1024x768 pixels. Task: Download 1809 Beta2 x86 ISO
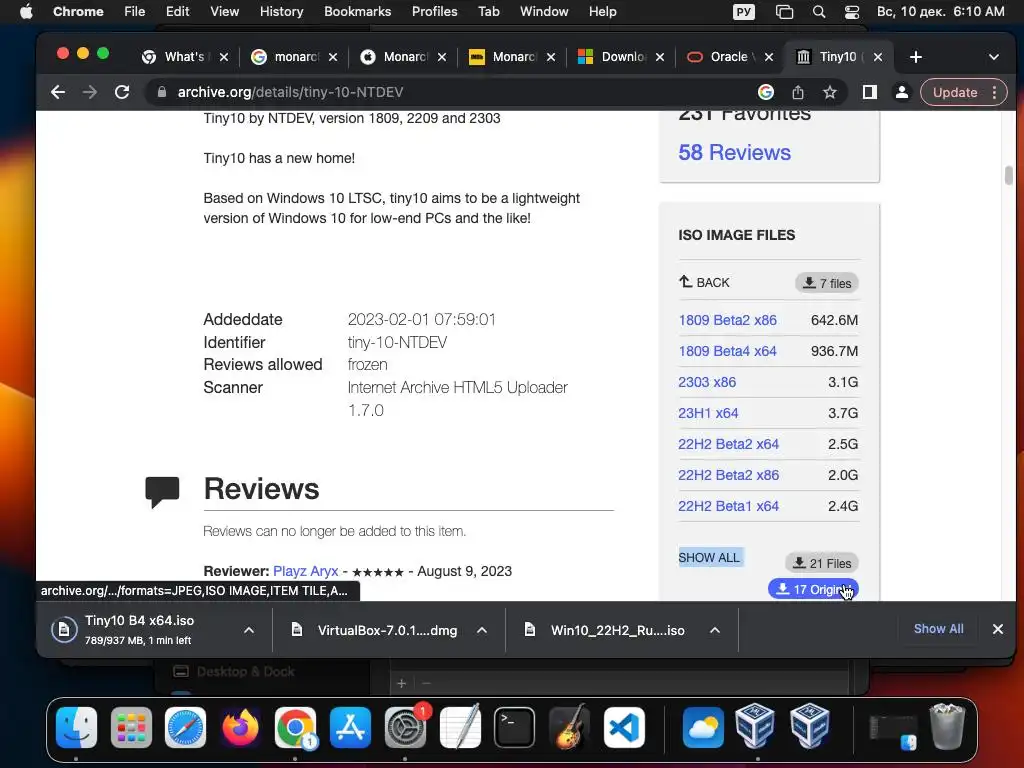pyautogui.click(x=728, y=320)
